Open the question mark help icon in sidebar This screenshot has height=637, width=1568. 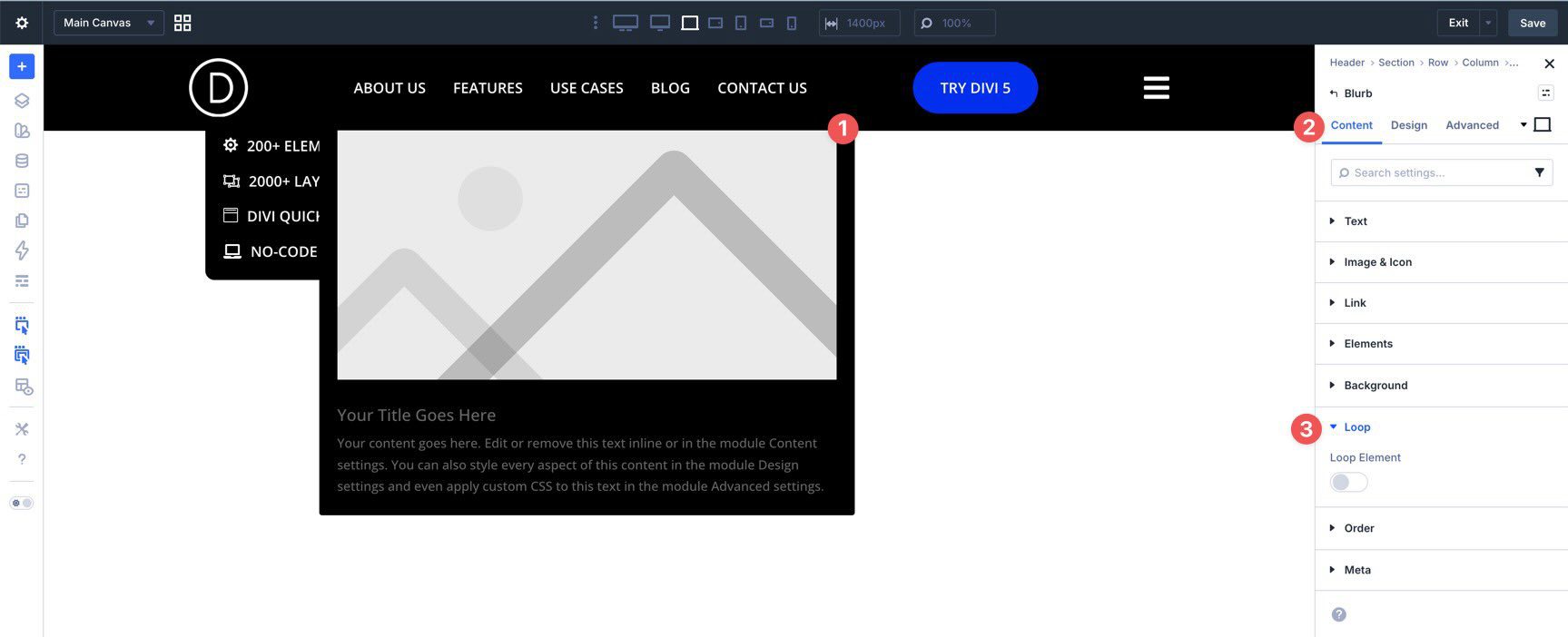(x=22, y=459)
